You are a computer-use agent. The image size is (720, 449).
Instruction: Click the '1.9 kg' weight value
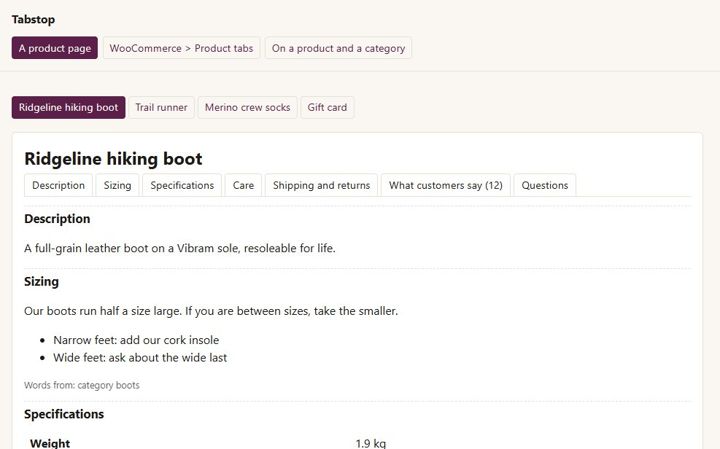click(371, 443)
